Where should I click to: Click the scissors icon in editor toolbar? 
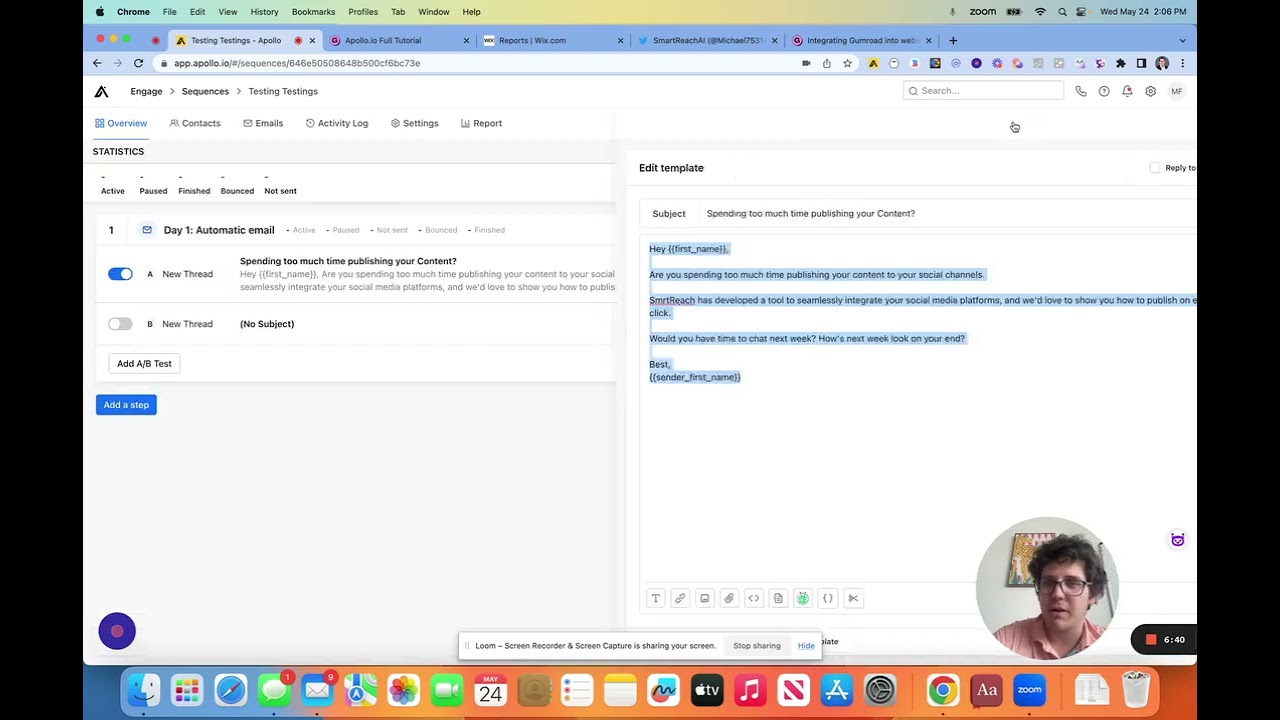click(x=853, y=598)
